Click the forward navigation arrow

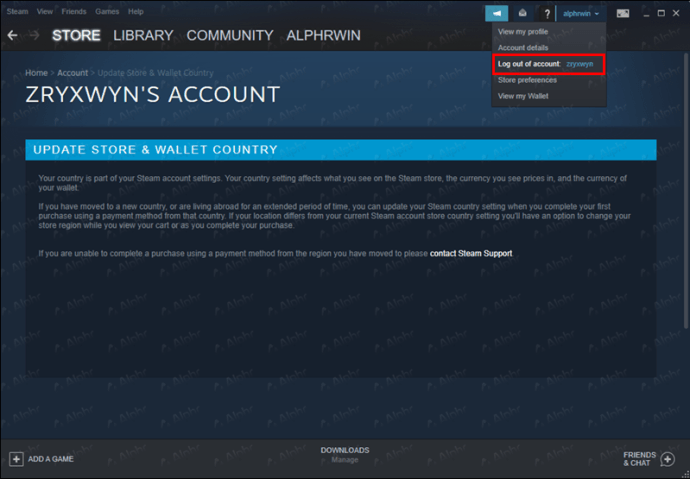34,35
